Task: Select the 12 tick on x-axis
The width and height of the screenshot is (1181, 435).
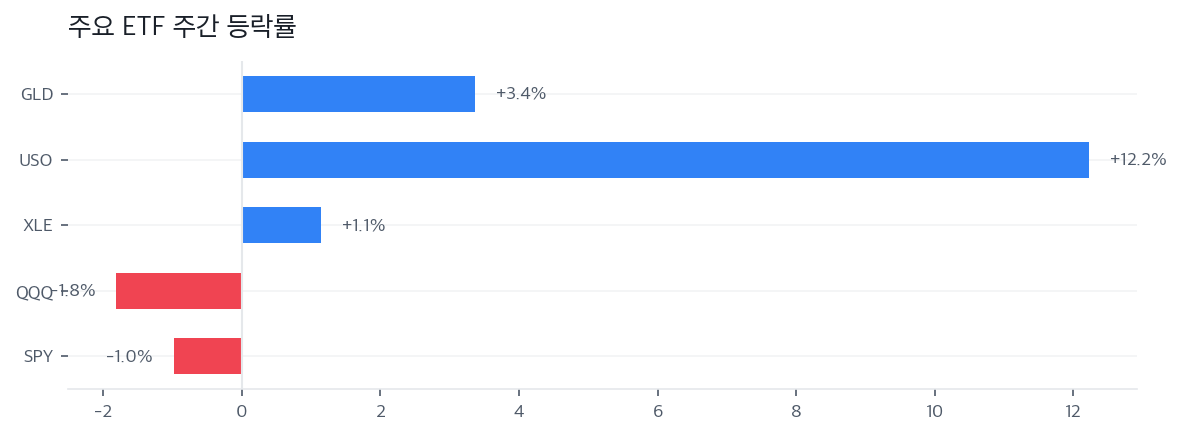Action: [1072, 412]
